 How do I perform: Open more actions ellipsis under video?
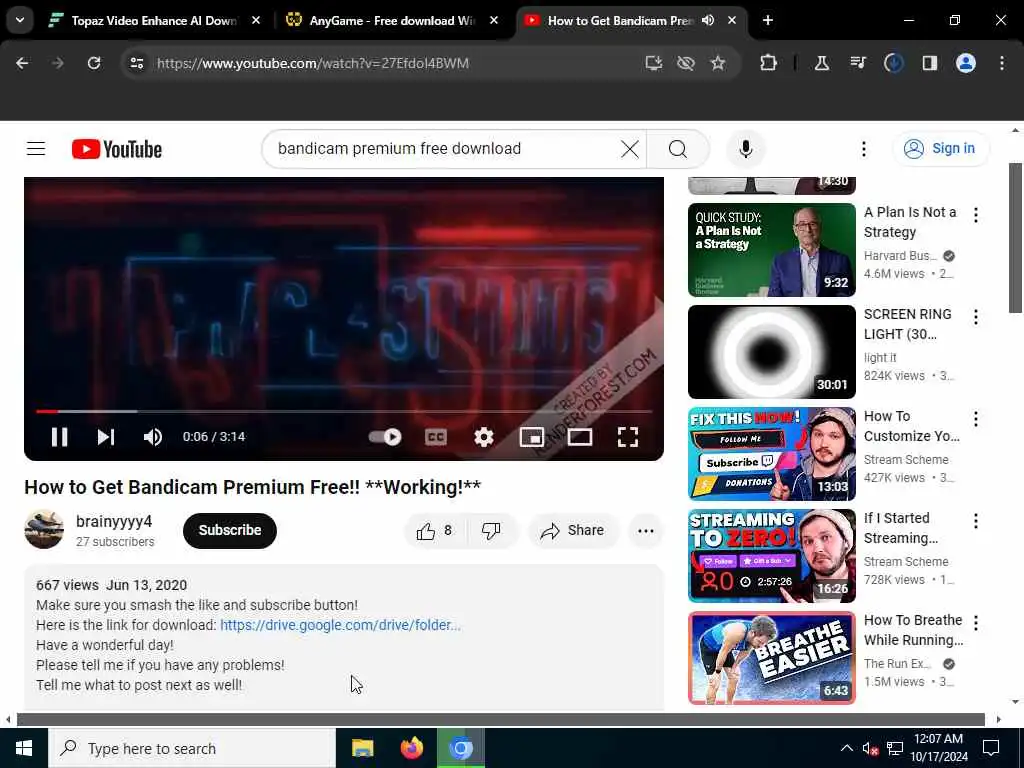[x=645, y=530]
